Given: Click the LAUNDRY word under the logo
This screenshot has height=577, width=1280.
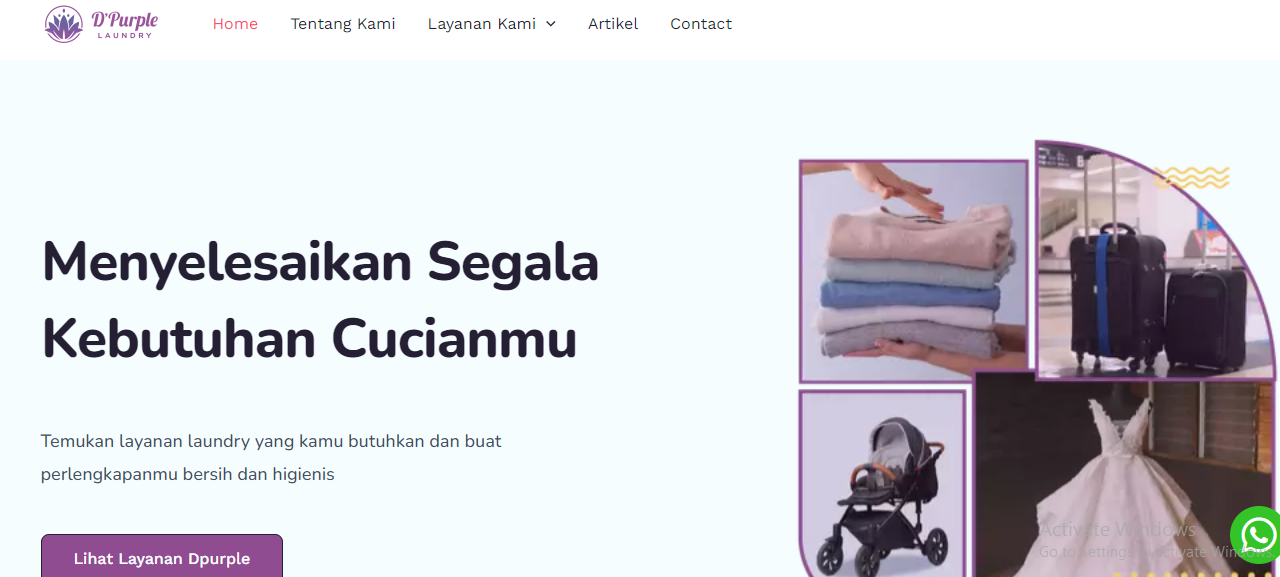Looking at the screenshot, I should click(x=125, y=36).
